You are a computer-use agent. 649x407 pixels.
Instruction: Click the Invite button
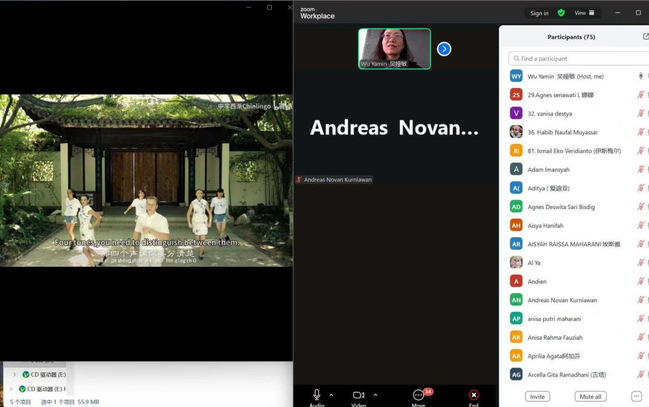click(538, 396)
